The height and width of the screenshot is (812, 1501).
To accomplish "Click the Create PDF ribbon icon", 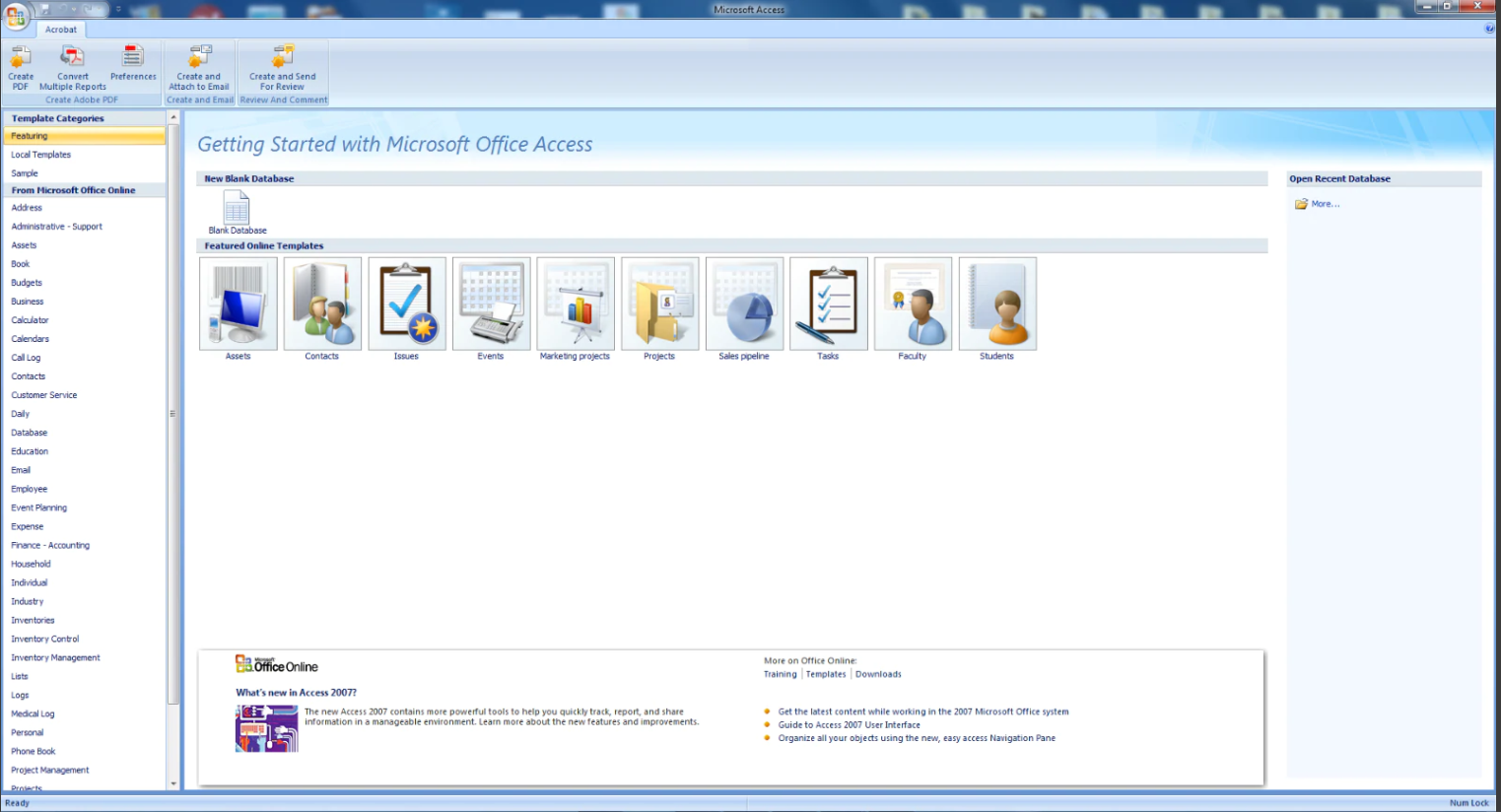I will [21, 57].
